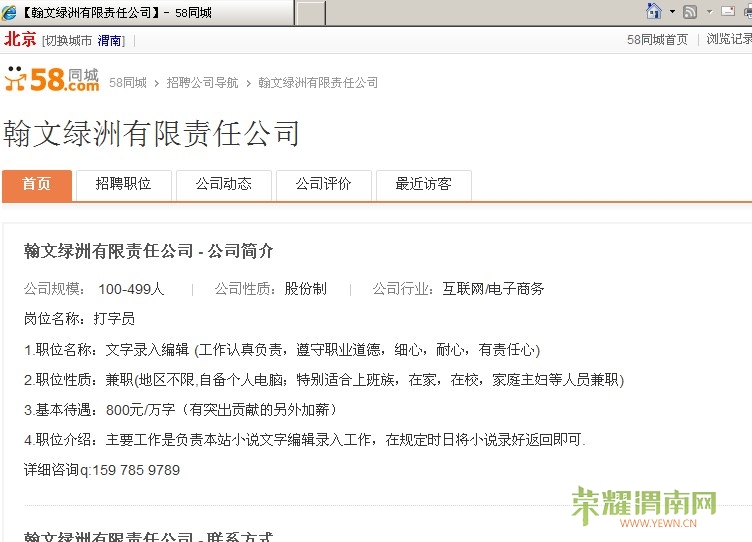Click the 切换城市 link
This screenshot has width=752, height=542.
tap(70, 41)
